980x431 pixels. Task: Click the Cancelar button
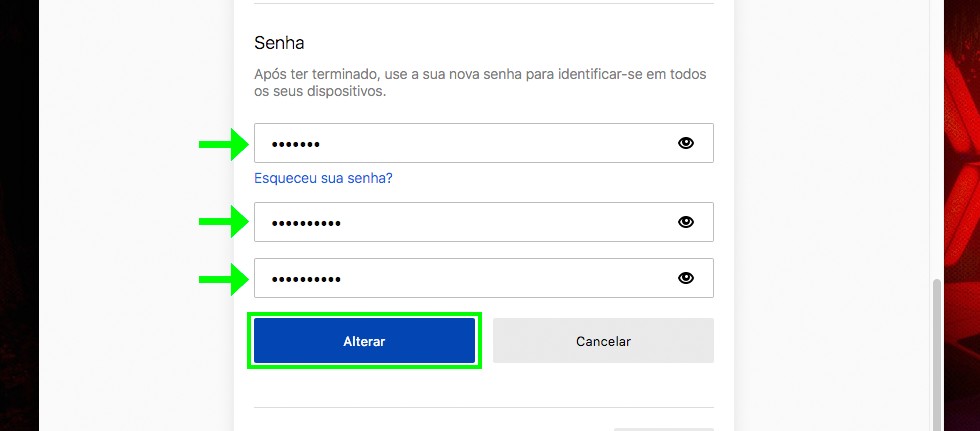tap(603, 341)
